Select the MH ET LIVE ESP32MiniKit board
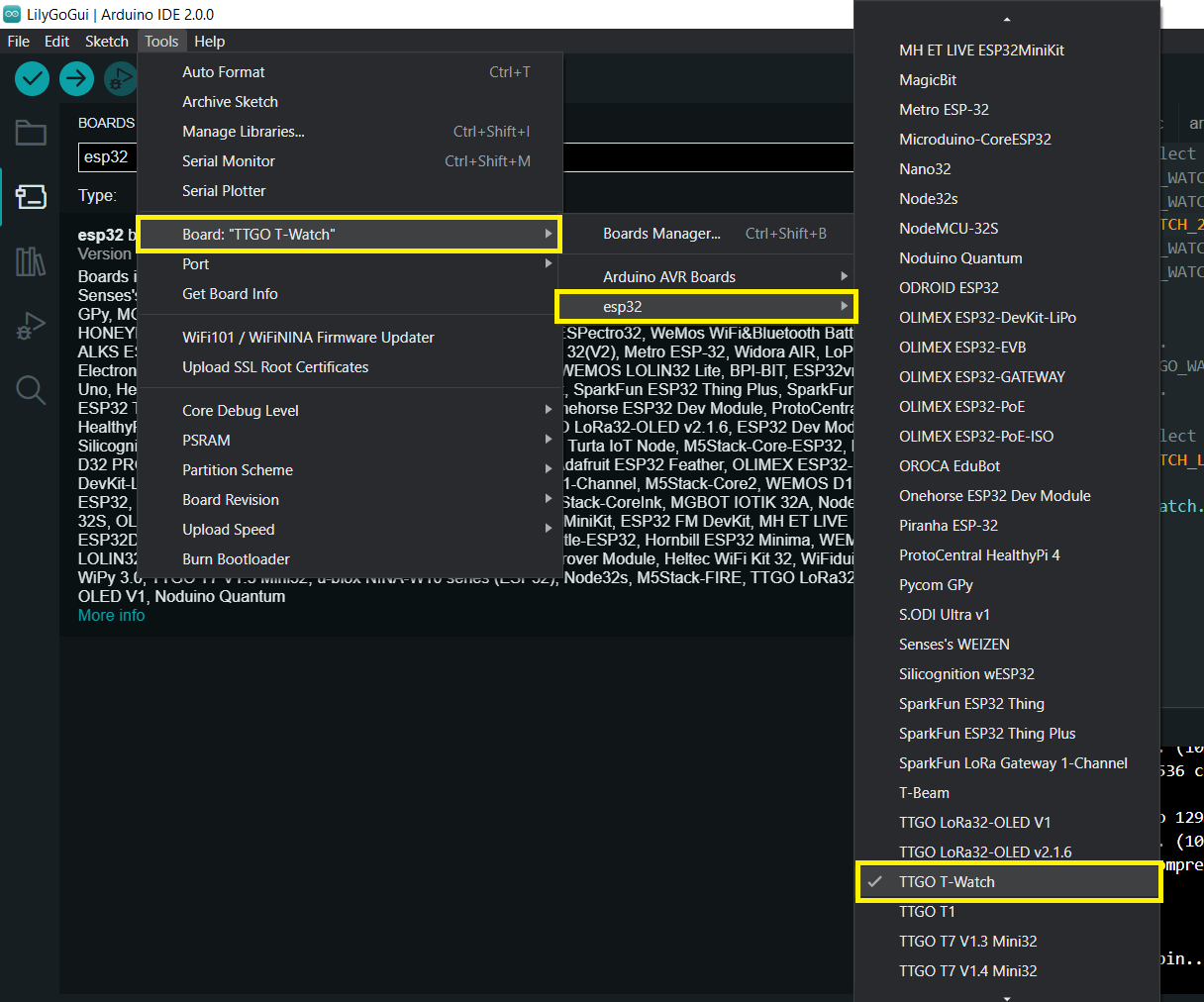The height and width of the screenshot is (1002, 1204). [x=1007, y=50]
